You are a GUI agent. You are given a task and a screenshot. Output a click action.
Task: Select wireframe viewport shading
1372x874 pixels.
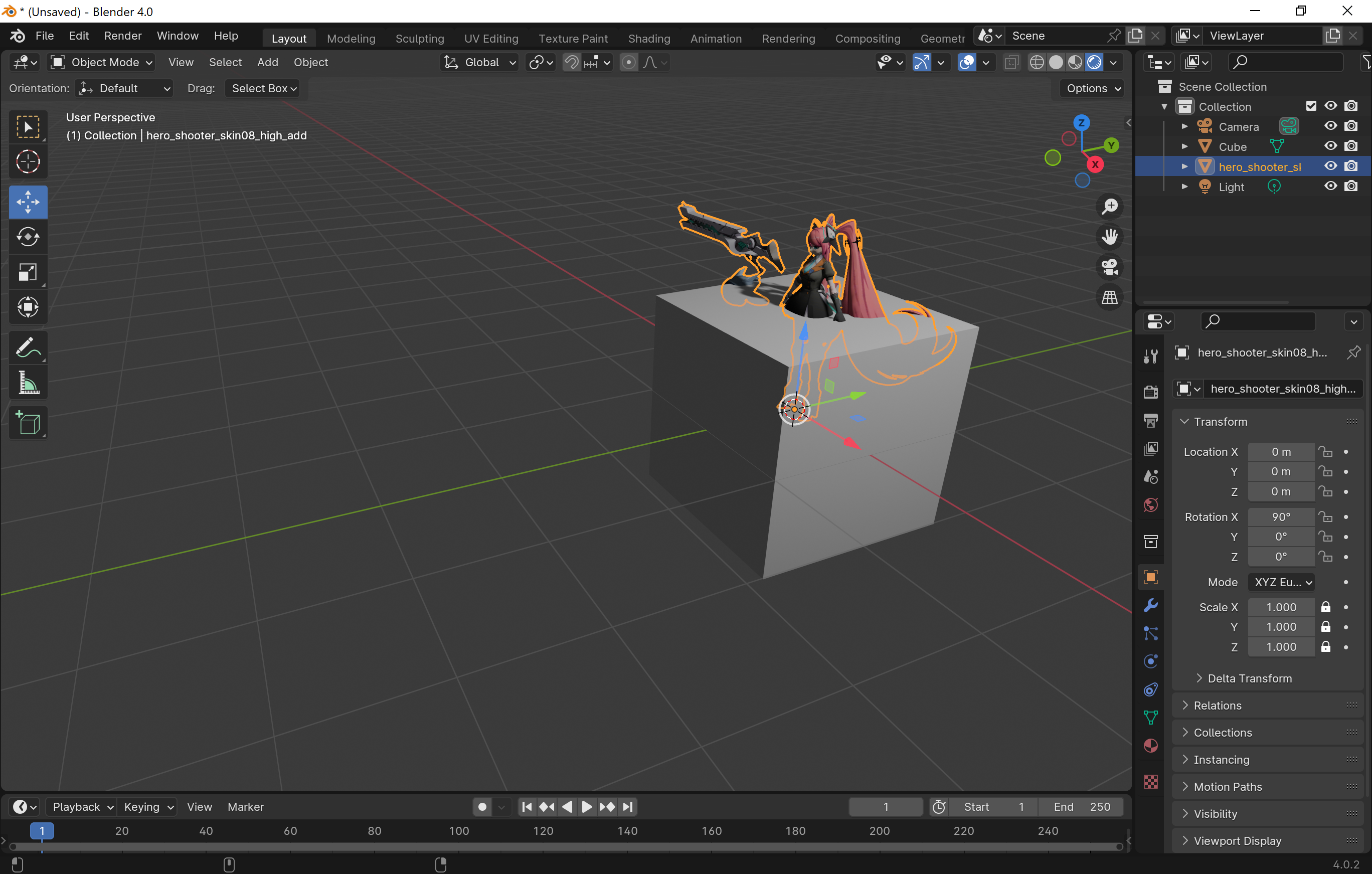[1037, 62]
